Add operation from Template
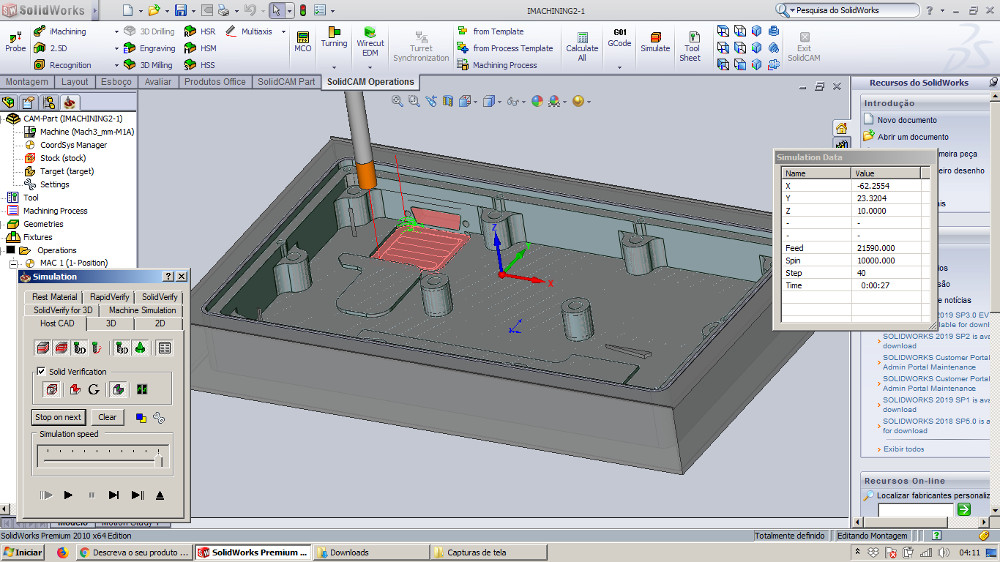1000x562 pixels. tap(490, 31)
